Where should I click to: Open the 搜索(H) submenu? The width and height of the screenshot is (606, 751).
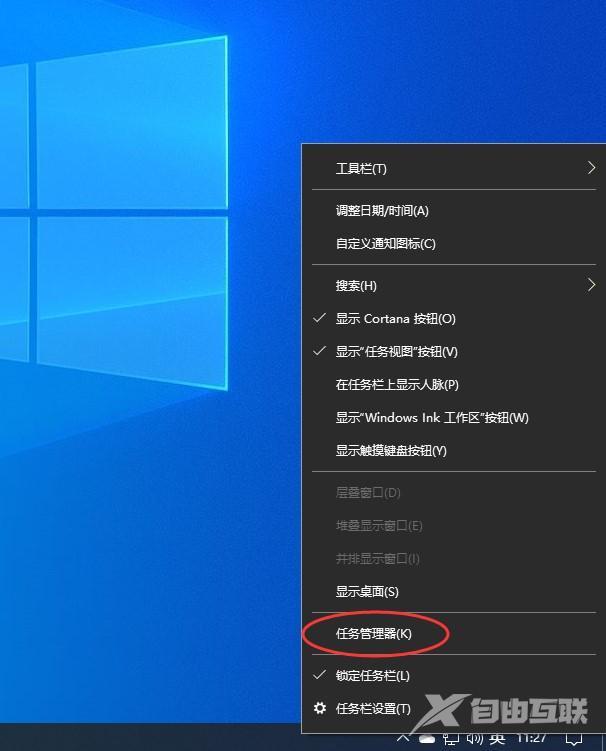[x=454, y=286]
